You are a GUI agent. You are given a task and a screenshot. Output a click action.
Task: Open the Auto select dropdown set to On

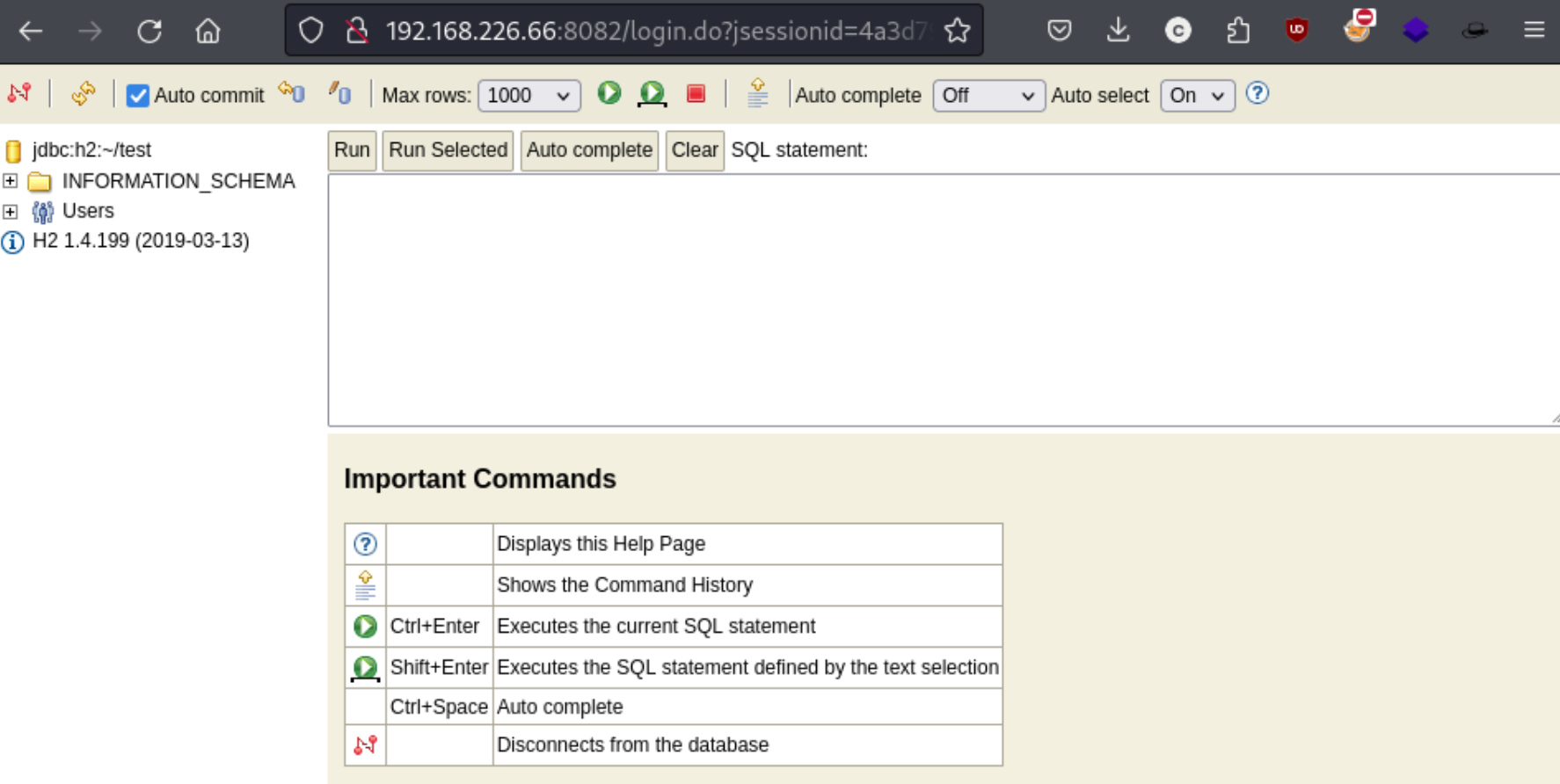pyautogui.click(x=1198, y=95)
